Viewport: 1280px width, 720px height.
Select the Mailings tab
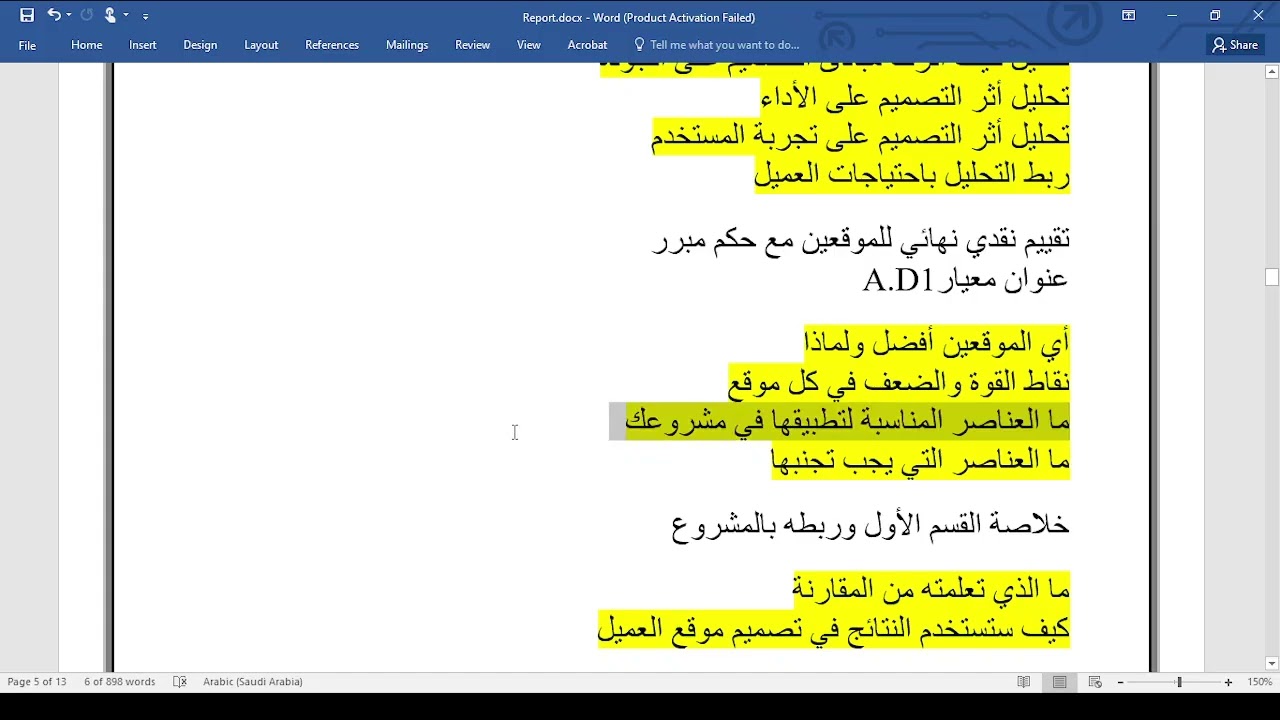407,45
